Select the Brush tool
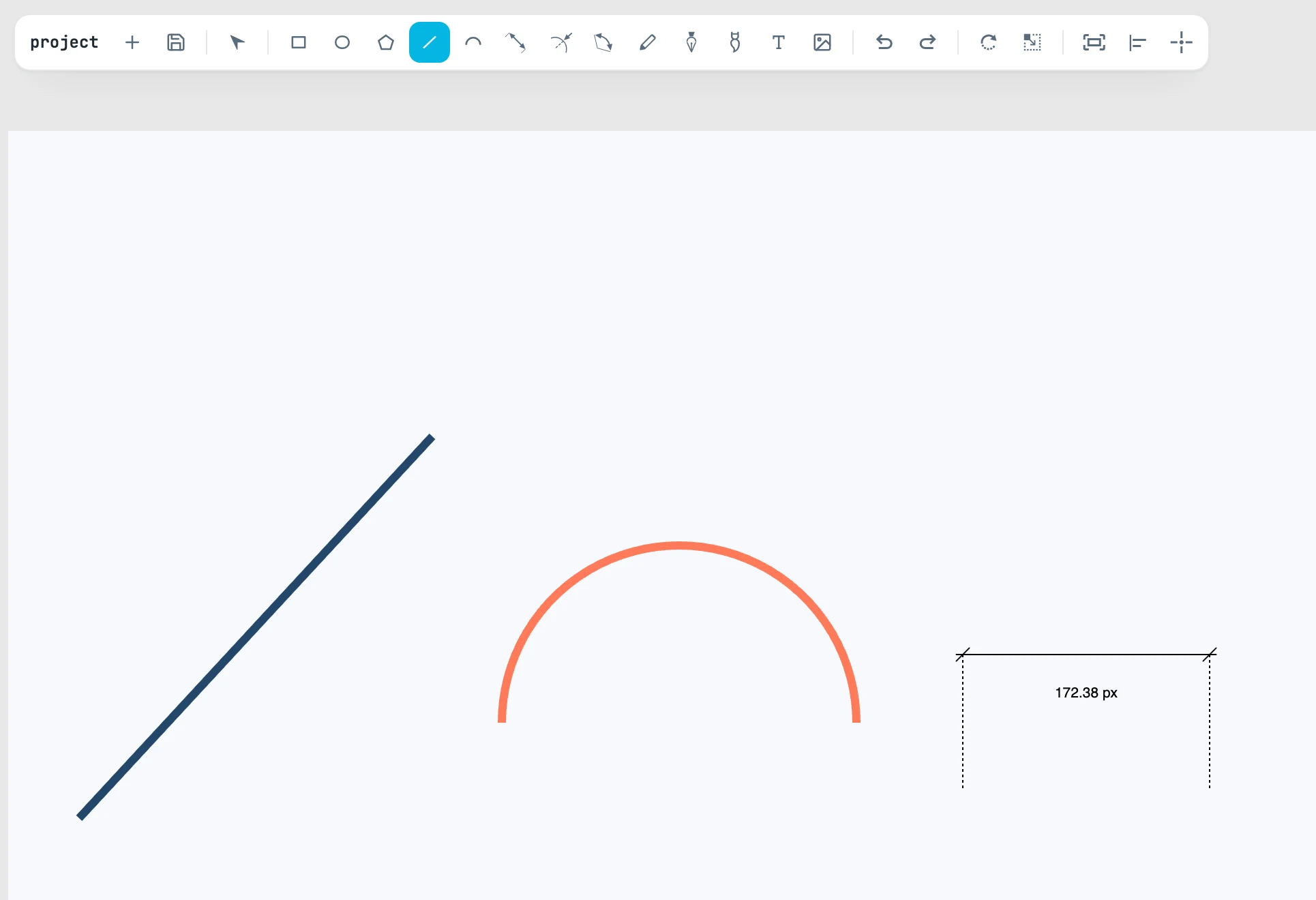 tap(735, 42)
